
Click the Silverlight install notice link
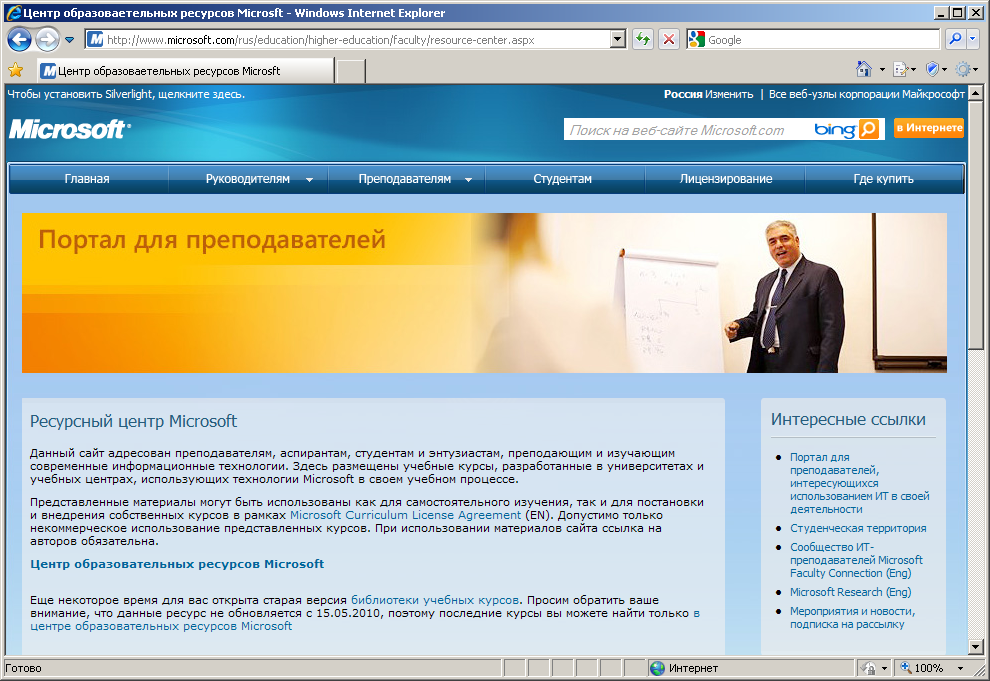tap(126, 94)
